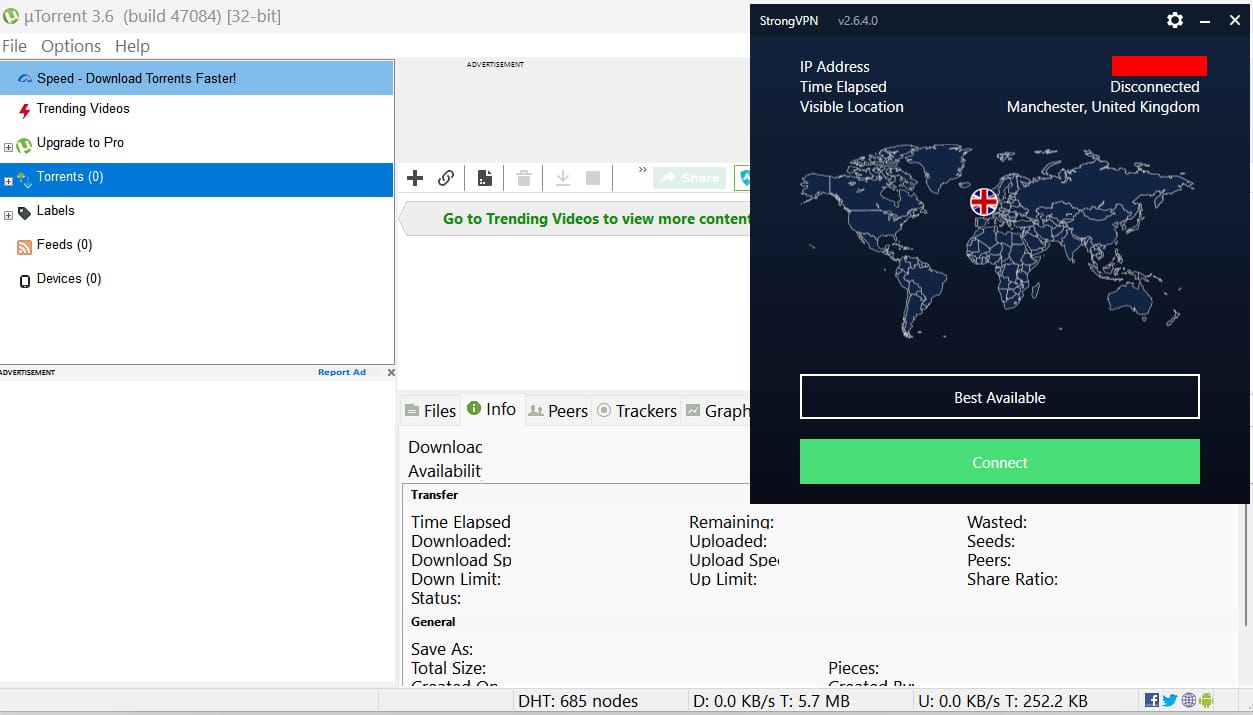The height and width of the screenshot is (715, 1253).
Task: Click the uTorrent logo in title bar
Action: [x=11, y=16]
